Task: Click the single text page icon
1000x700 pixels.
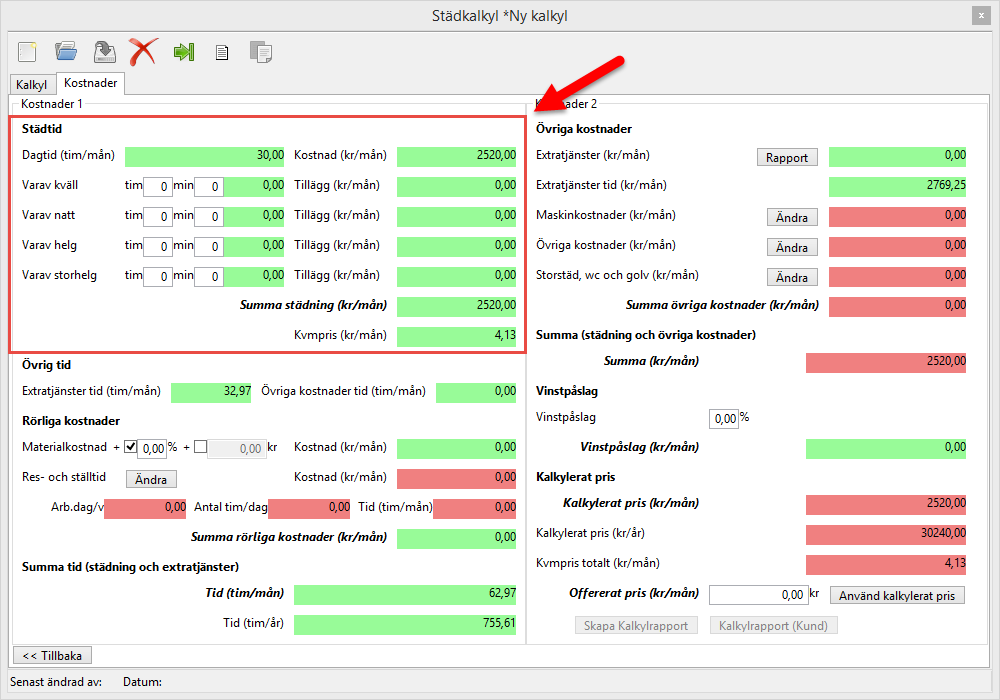Action: point(222,52)
